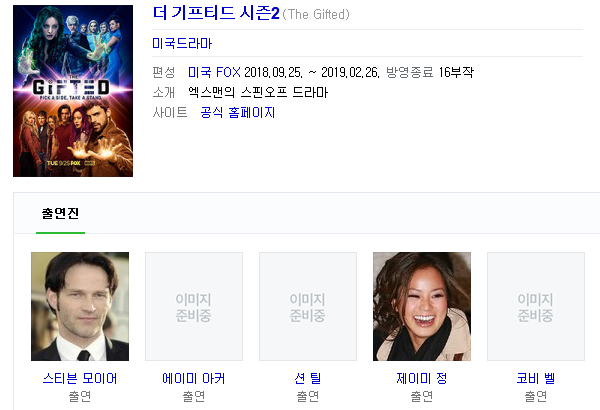Follow the 미국 FOX broadcaster link
The height and width of the screenshot is (410, 600).
click(214, 72)
